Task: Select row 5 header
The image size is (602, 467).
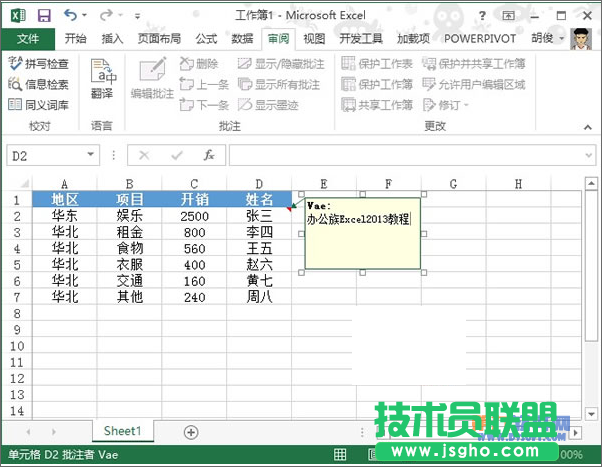Action: pyautogui.click(x=17, y=265)
